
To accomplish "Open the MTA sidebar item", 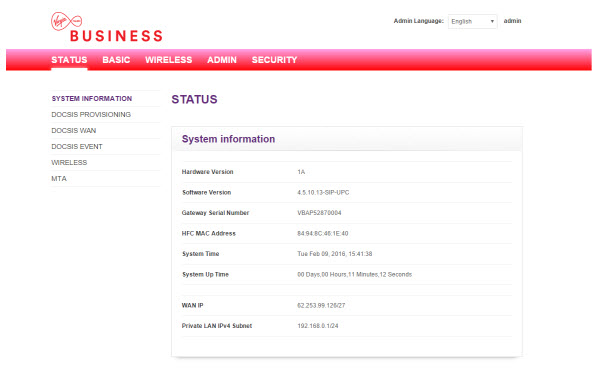I will (59, 179).
